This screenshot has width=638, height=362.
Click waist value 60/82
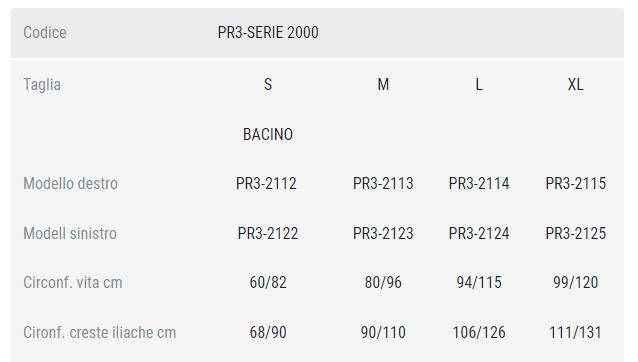[x=268, y=282]
